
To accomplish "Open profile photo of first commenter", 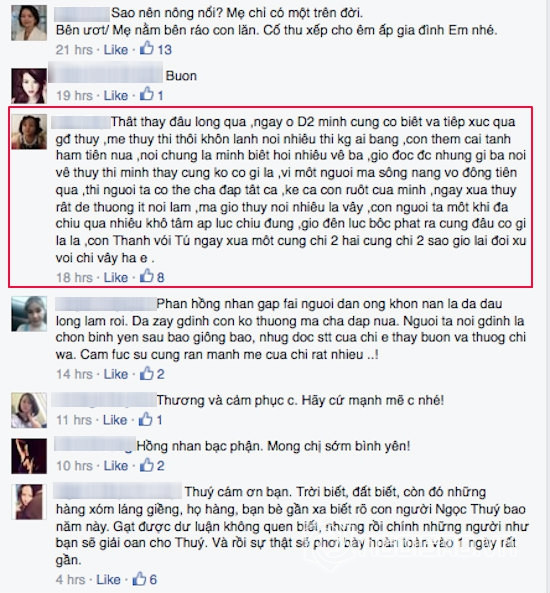I will [29, 23].
